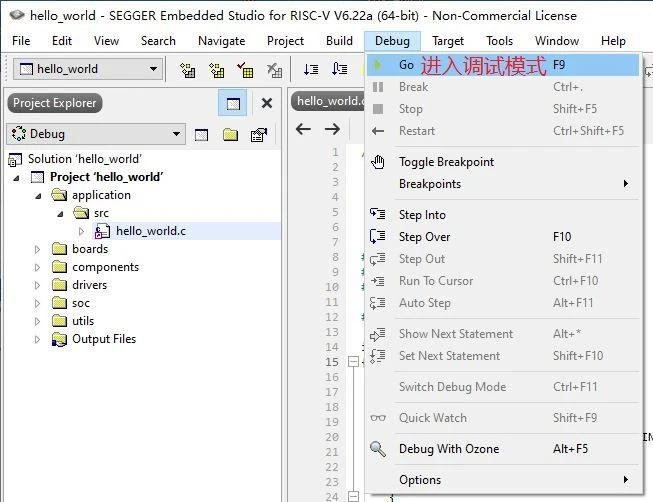This screenshot has width=653, height=502.
Task: Expand the Output Files folder
Action: [37, 339]
